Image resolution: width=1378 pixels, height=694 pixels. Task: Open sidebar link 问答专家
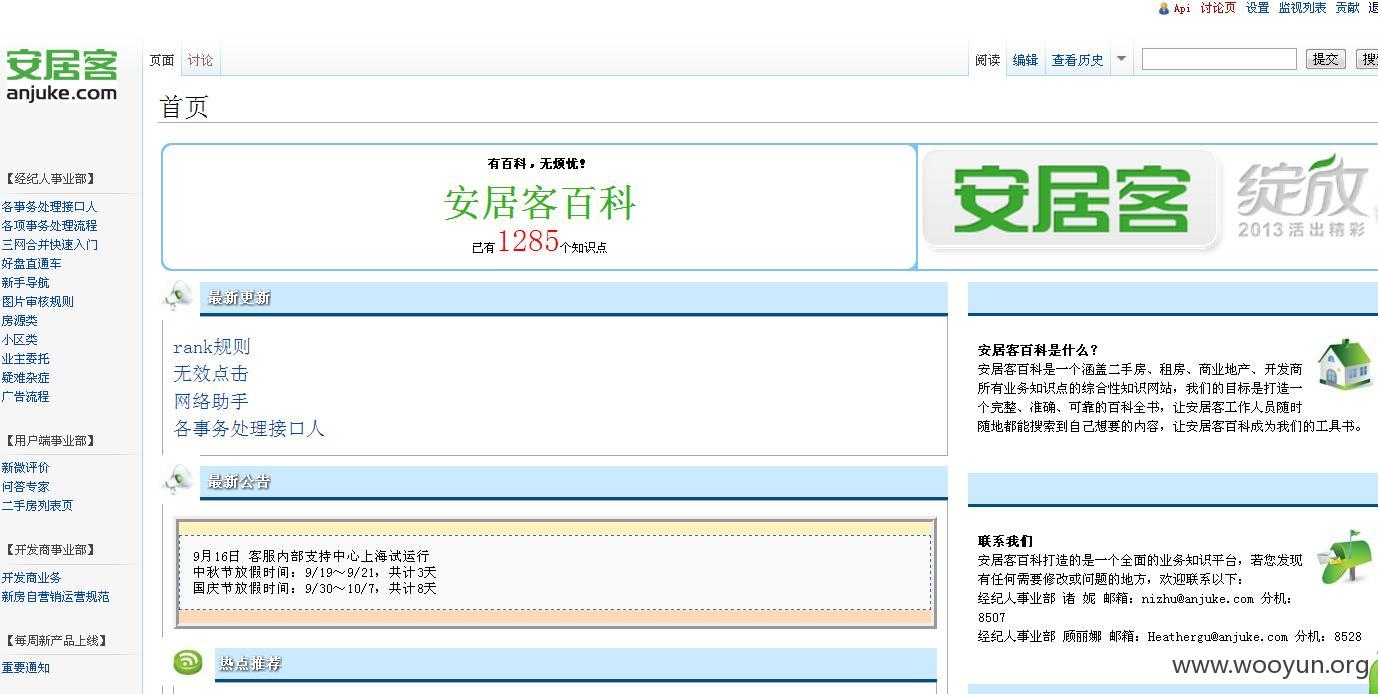tap(25, 487)
